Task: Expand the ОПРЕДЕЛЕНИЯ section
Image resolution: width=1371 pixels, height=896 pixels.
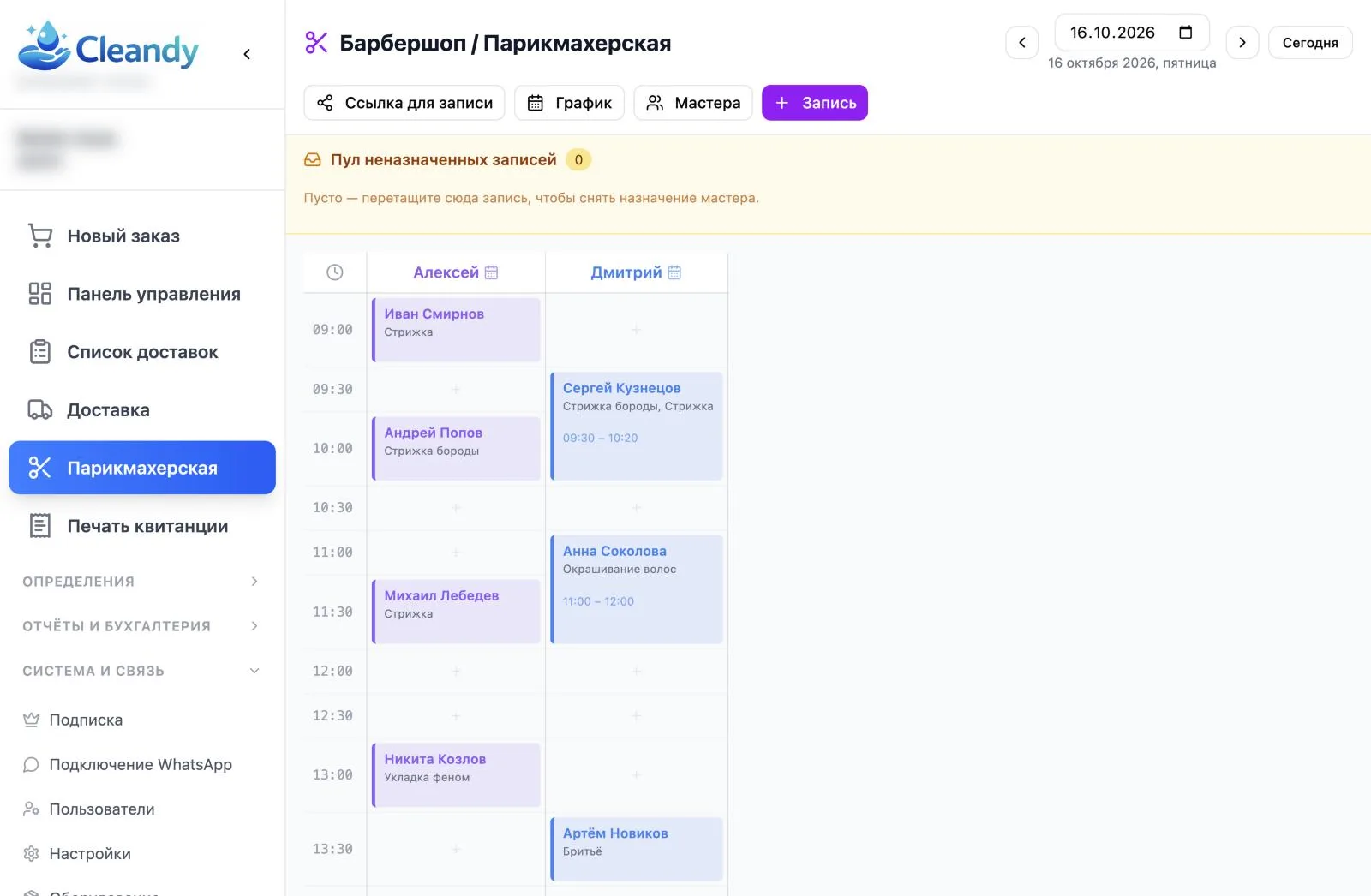Action: [x=142, y=582]
